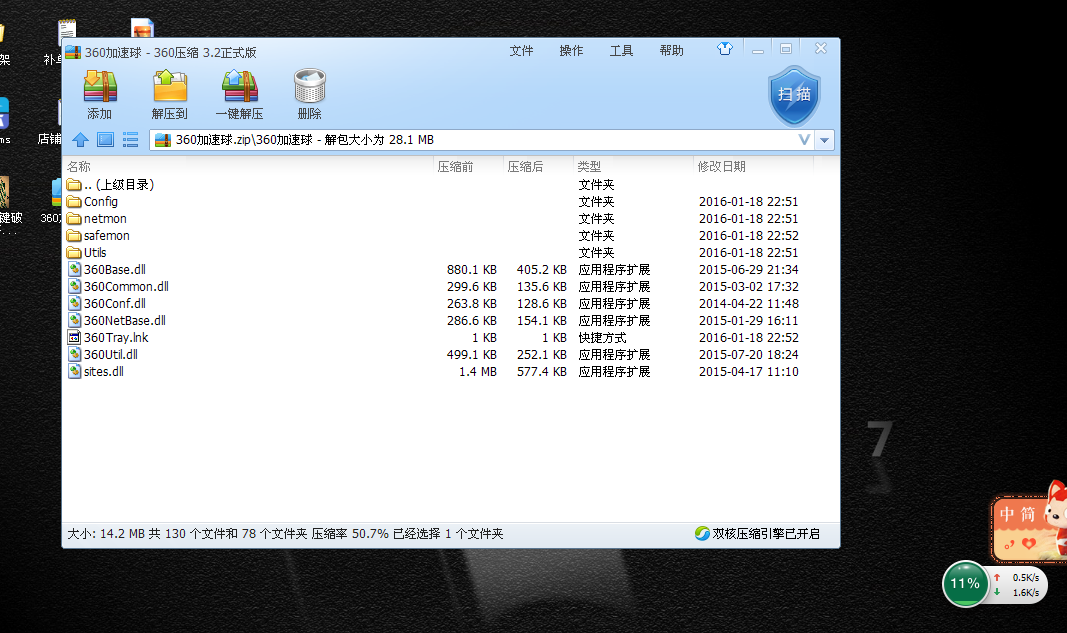
Task: Click the 360Util.dll file name
Action: pos(111,355)
